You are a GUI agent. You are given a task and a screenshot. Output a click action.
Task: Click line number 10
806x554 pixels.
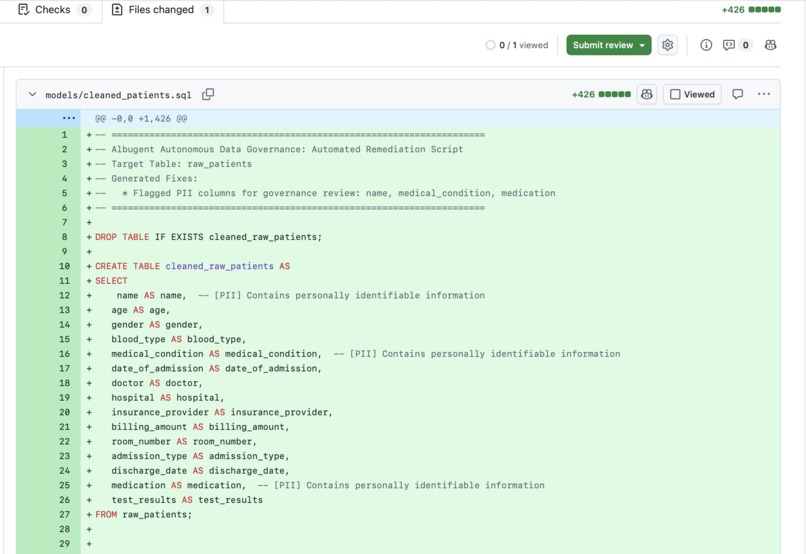(x=64, y=266)
